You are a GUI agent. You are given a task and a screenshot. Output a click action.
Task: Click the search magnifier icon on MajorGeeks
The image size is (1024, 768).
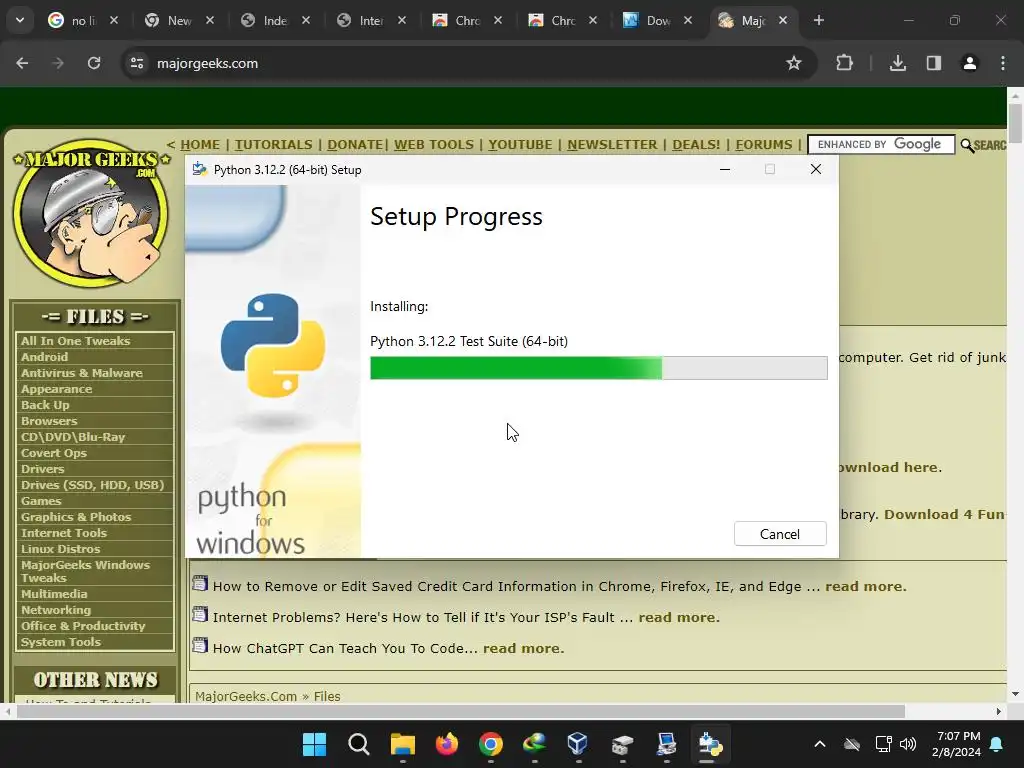click(967, 145)
